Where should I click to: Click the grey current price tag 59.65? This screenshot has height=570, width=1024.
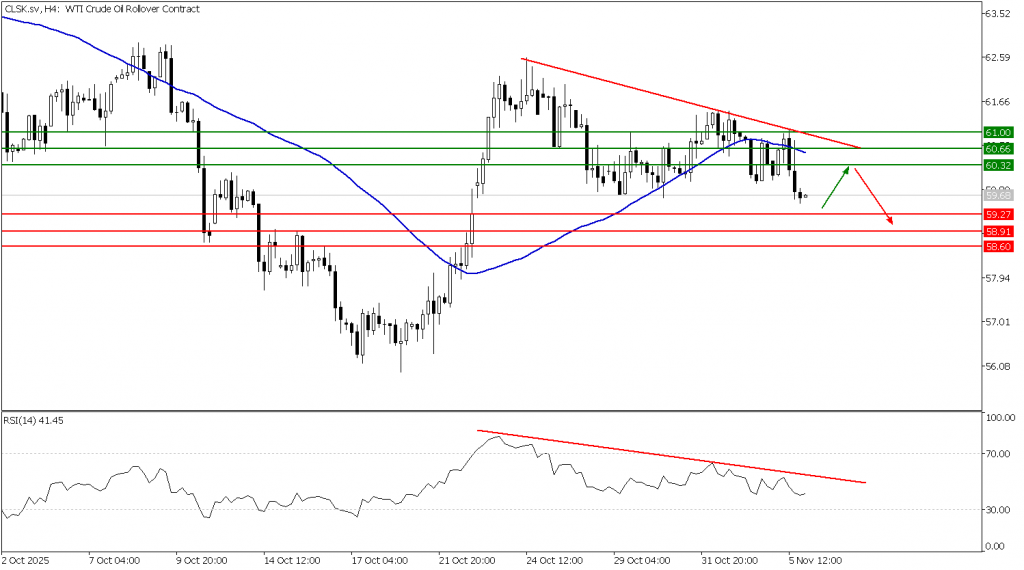coord(998,196)
